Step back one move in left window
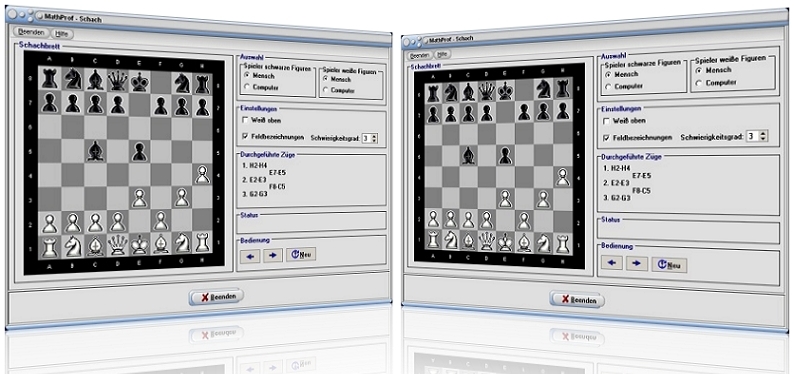The height and width of the screenshot is (374, 794). (x=250, y=256)
